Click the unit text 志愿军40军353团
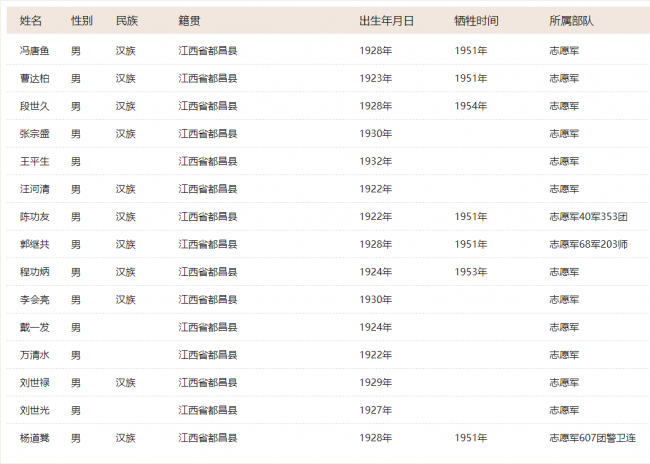Viewport: 650px width, 464px height. (x=588, y=216)
